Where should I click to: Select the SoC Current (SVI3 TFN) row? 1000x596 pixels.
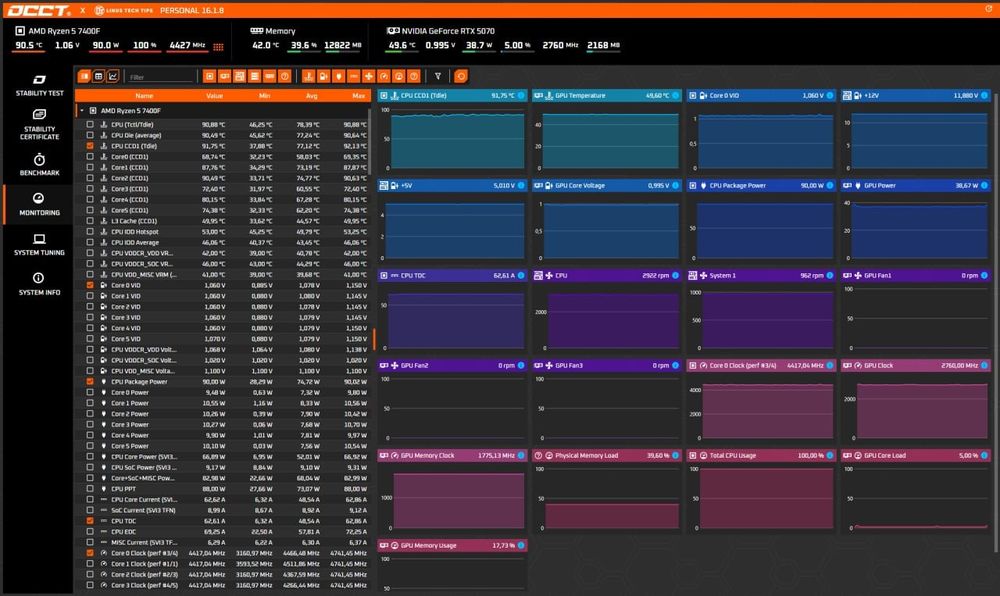222,510
